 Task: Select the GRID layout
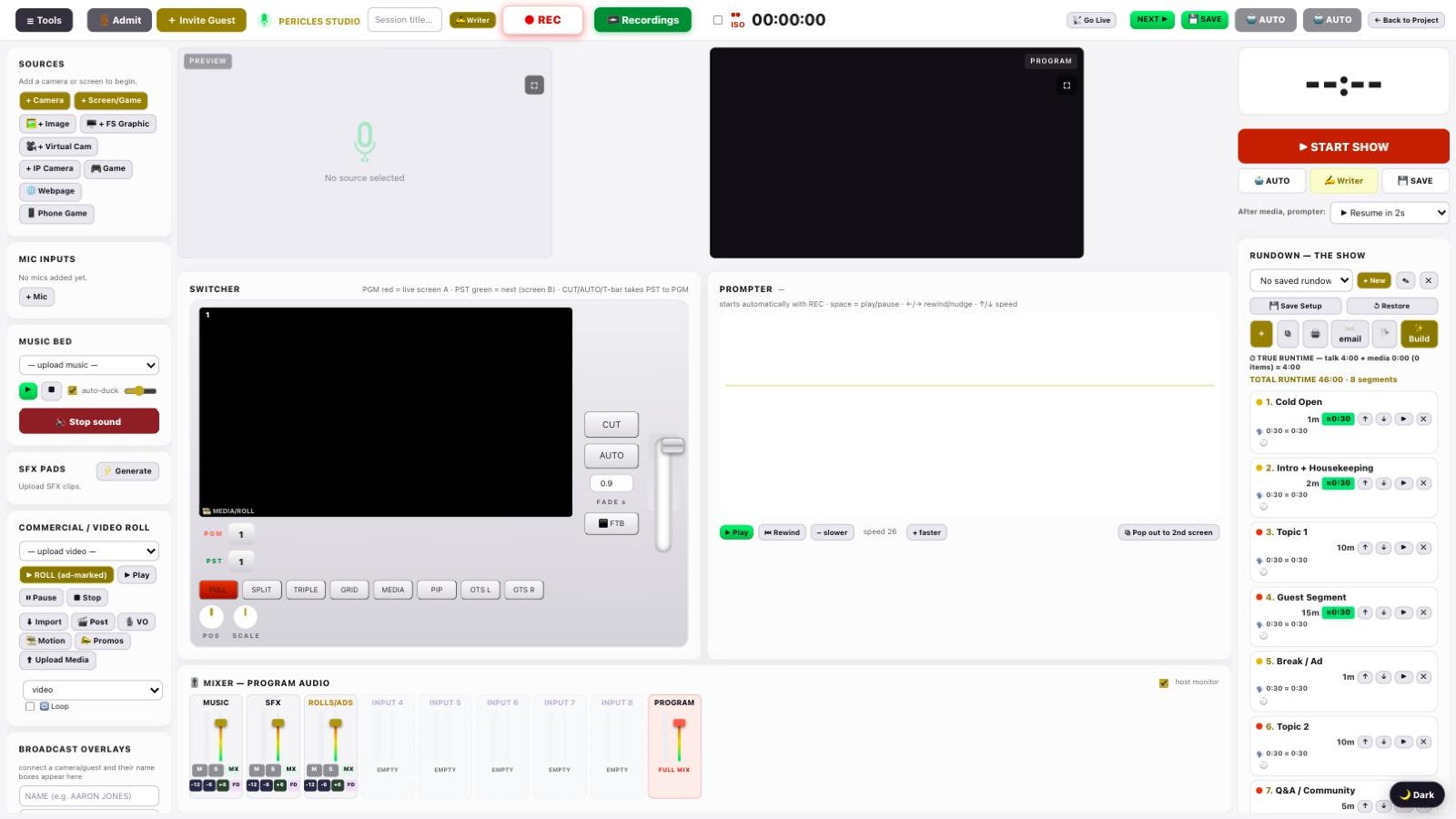[349, 590]
